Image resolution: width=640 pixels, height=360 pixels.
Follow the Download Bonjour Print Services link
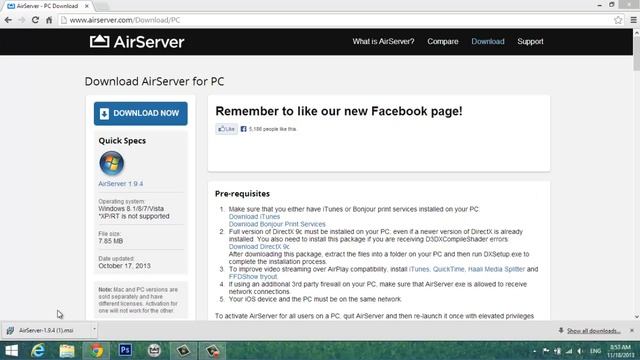click(x=277, y=224)
